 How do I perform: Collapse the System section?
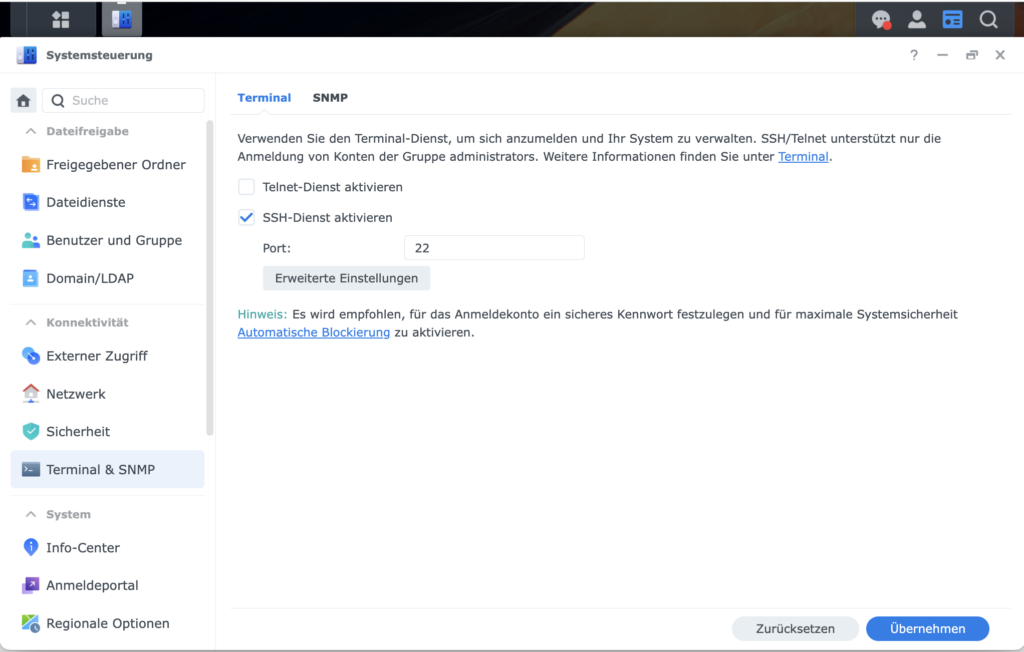[31, 515]
